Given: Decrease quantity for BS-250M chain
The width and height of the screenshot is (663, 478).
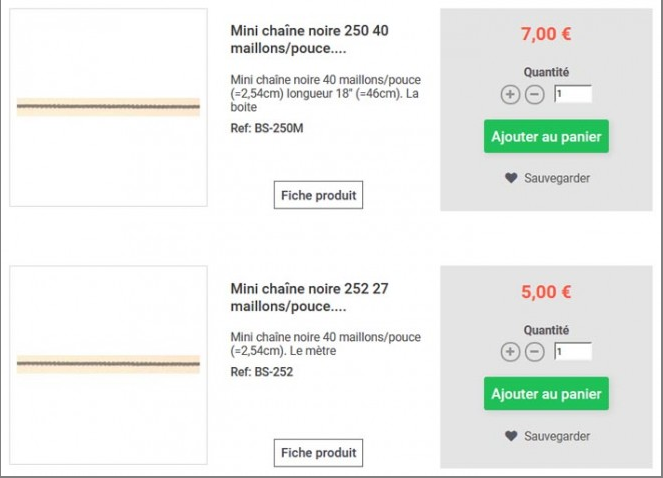Looking at the screenshot, I should [x=534, y=94].
